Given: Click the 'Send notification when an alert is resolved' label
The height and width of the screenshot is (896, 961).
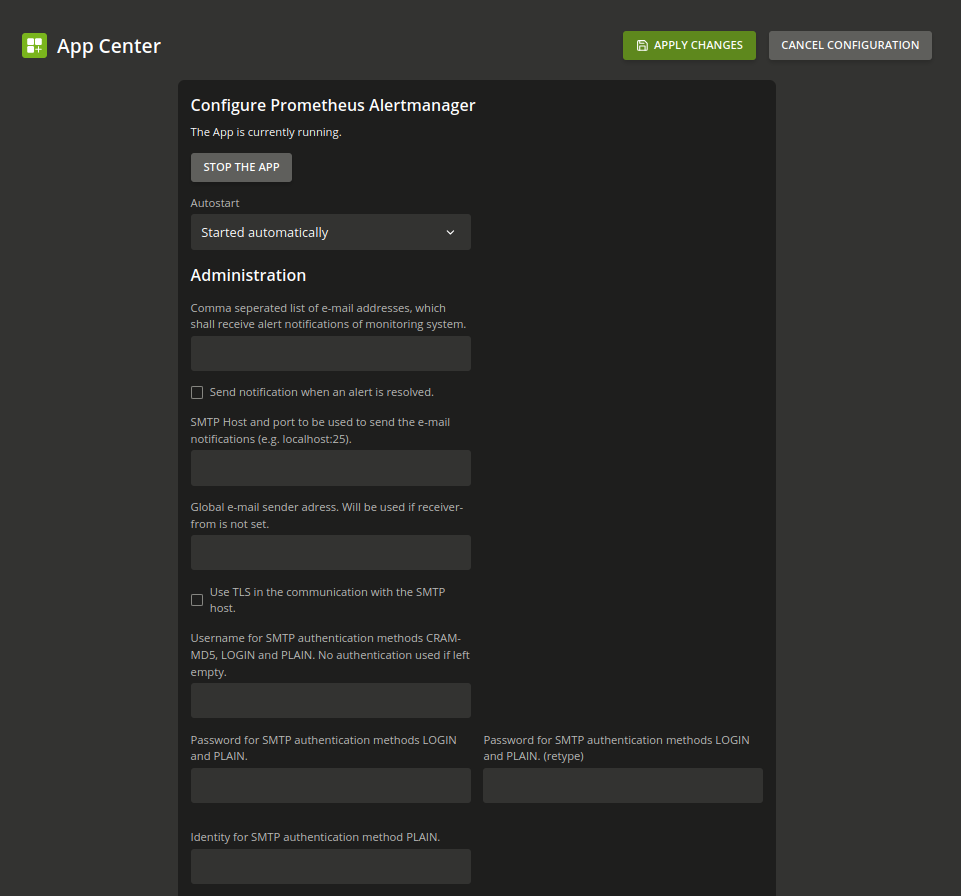Looking at the screenshot, I should pyautogui.click(x=322, y=392).
